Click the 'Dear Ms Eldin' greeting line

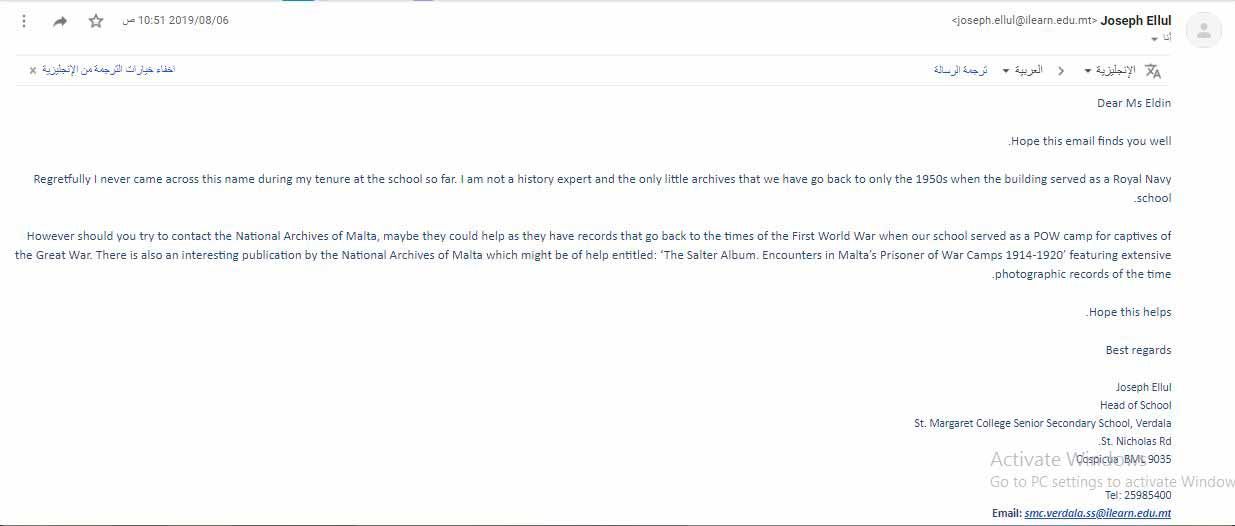pos(1134,103)
